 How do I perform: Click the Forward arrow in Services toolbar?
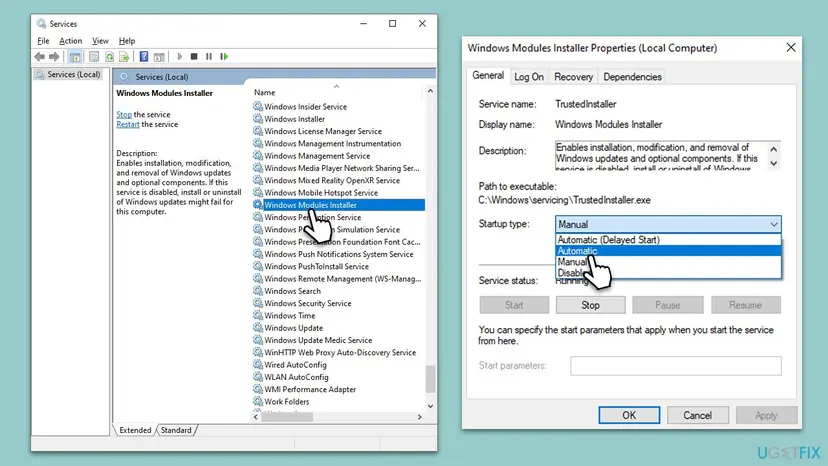tap(54, 57)
